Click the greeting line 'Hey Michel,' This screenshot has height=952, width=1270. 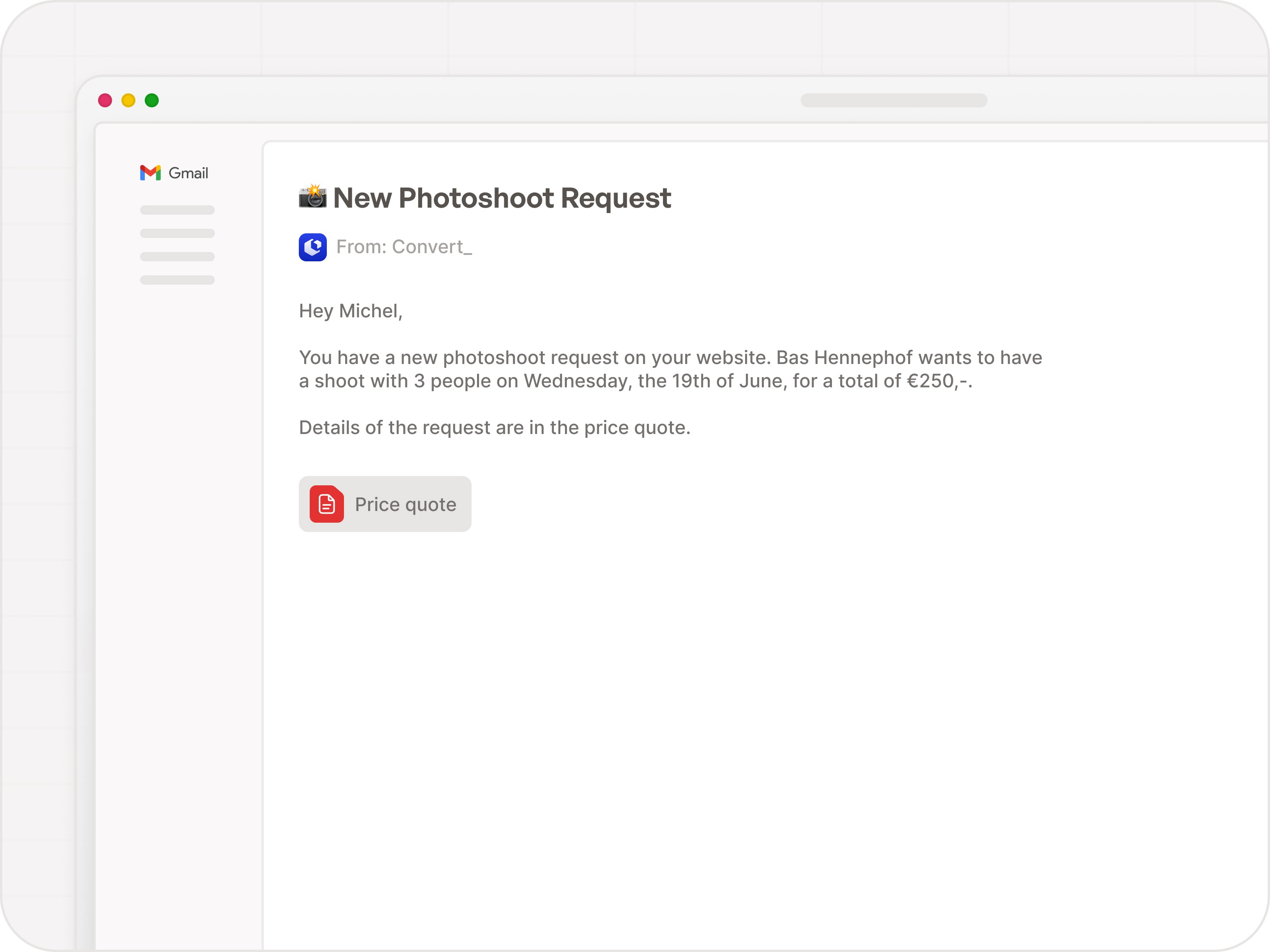[x=350, y=310]
